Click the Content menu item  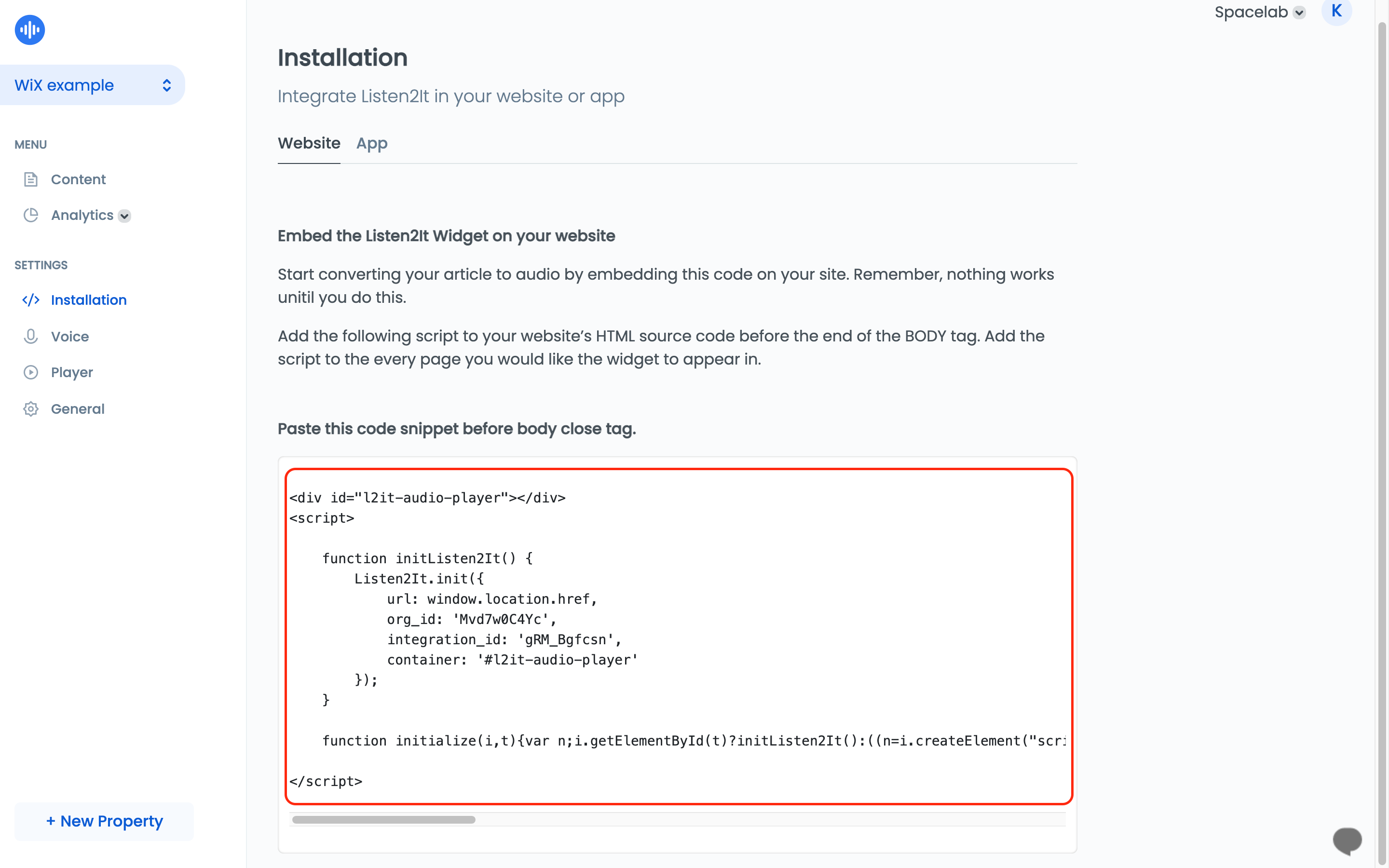click(x=78, y=179)
